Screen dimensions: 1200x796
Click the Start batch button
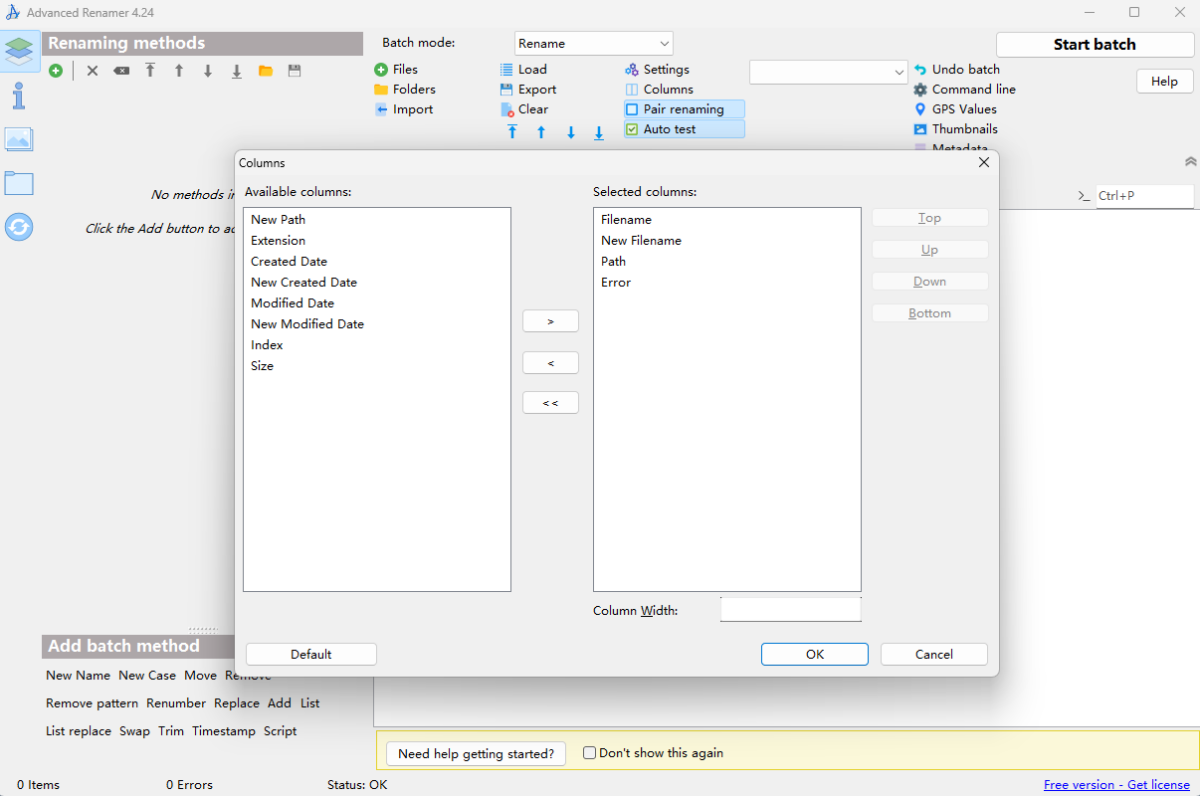[x=1094, y=44]
